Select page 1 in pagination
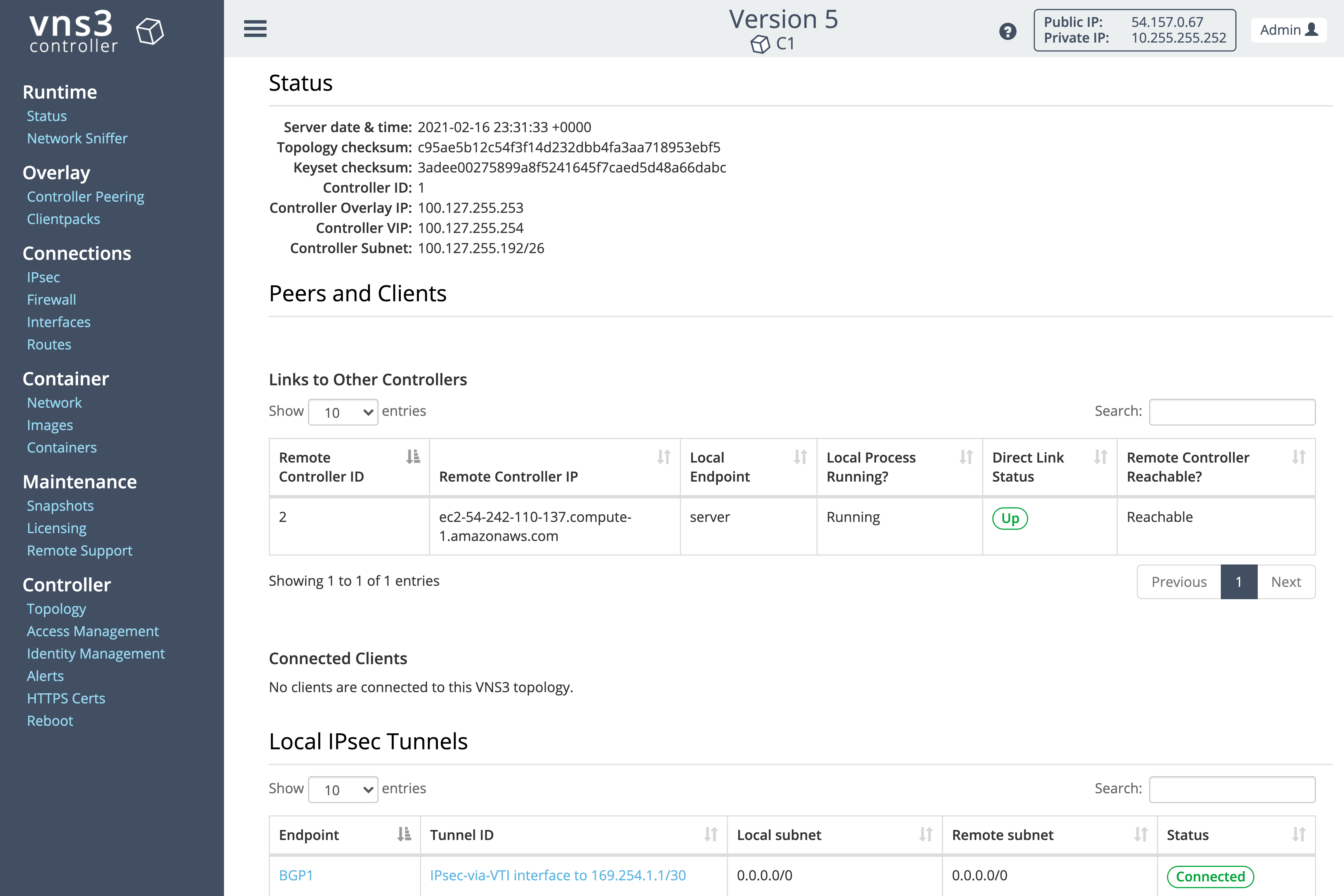The width and height of the screenshot is (1344, 896). pyautogui.click(x=1239, y=582)
